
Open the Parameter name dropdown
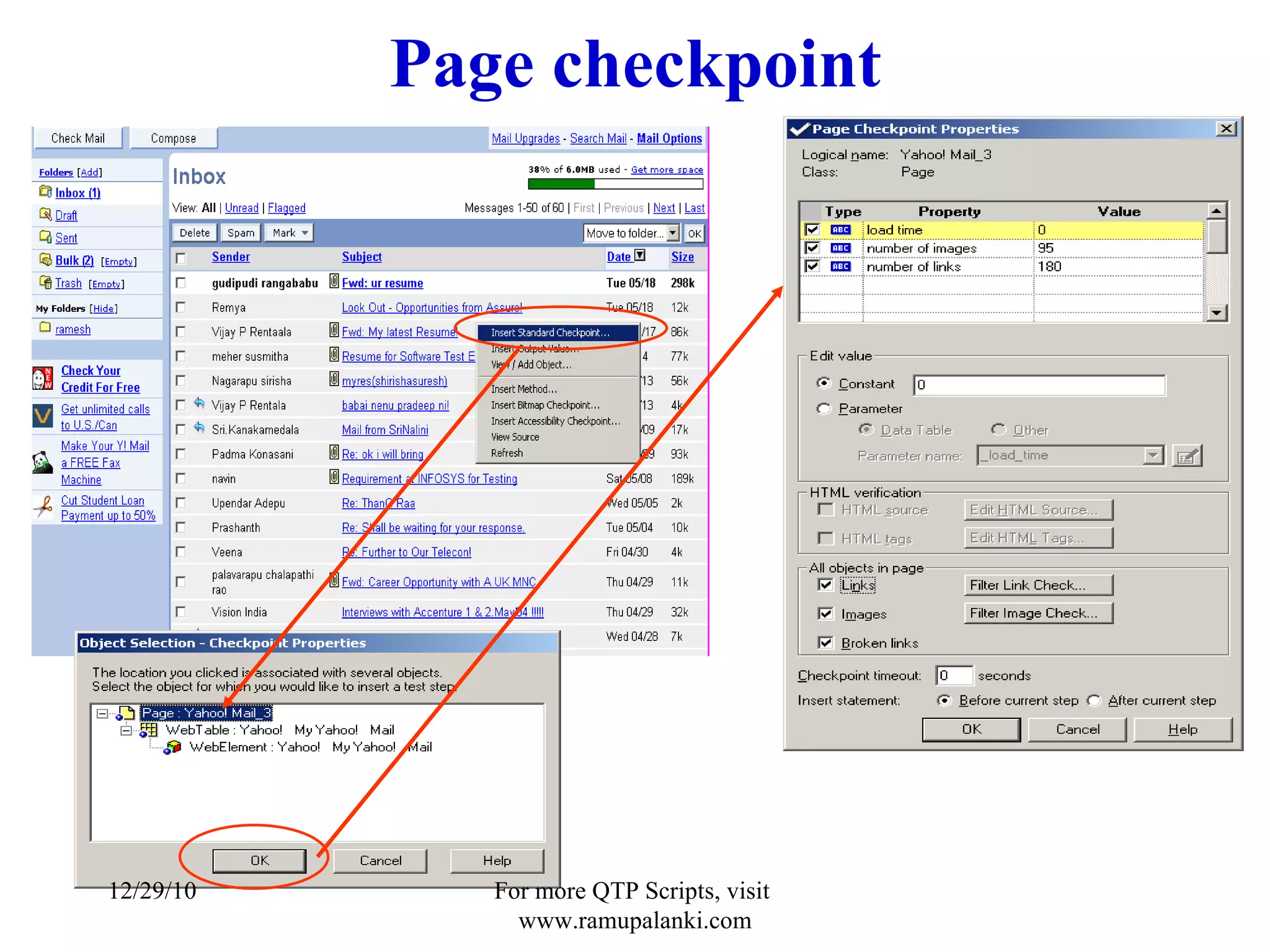click(x=1152, y=456)
